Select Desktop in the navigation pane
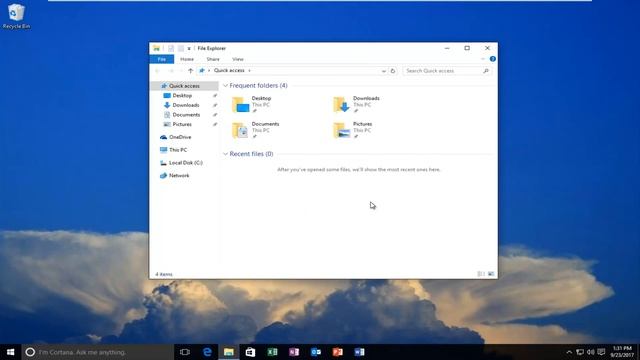This screenshot has height=360, width=640. click(182, 96)
